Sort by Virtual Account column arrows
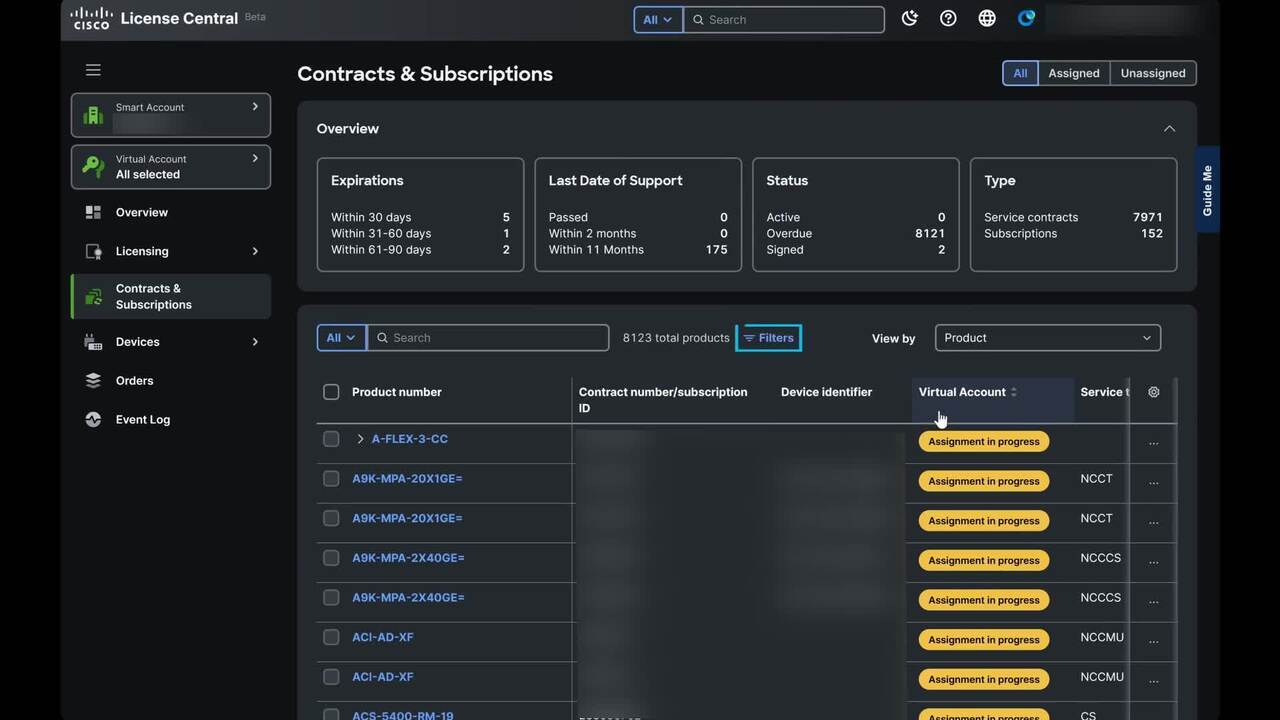This screenshot has width=1280, height=720. tap(1014, 392)
